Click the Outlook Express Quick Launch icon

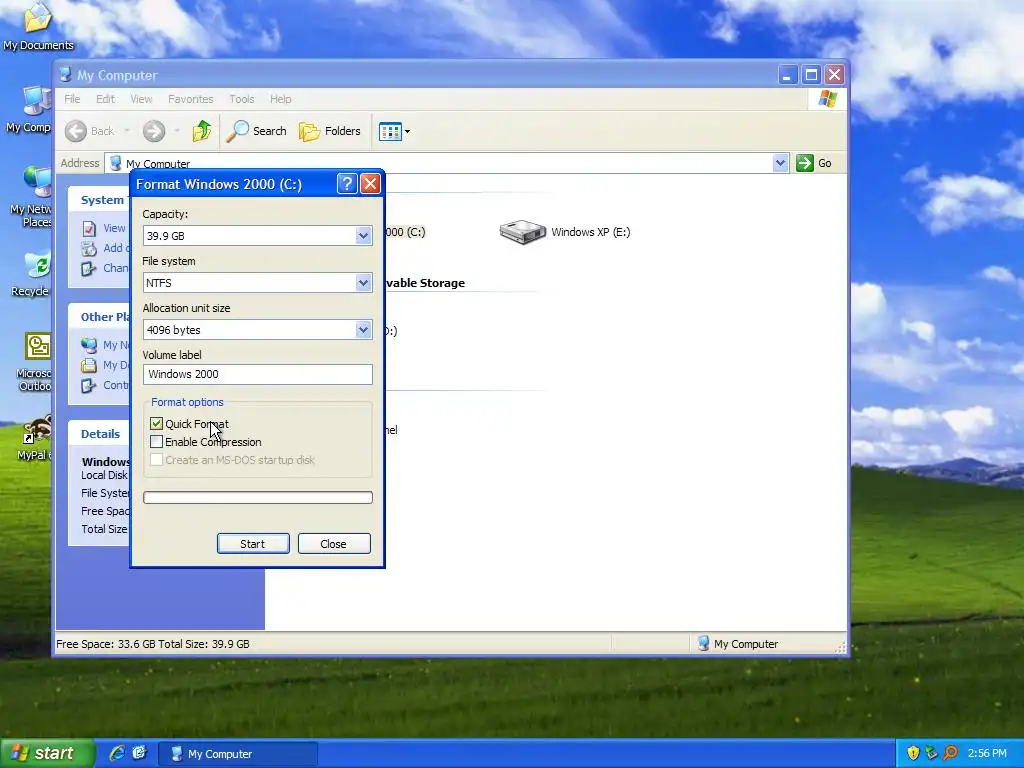point(139,754)
